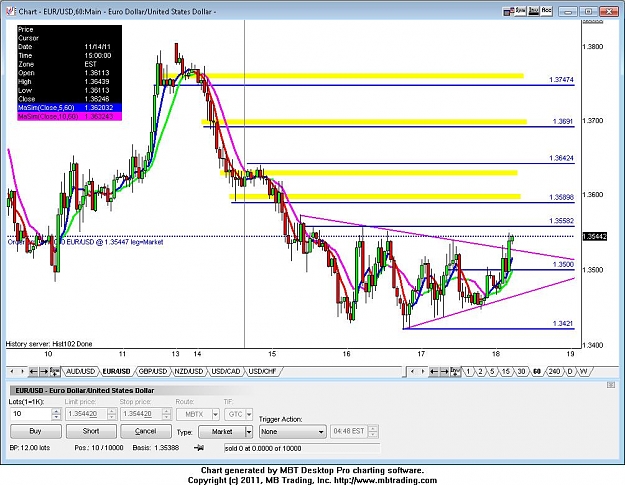
Task: Select the 15 minute interval tab
Action: click(x=506, y=371)
